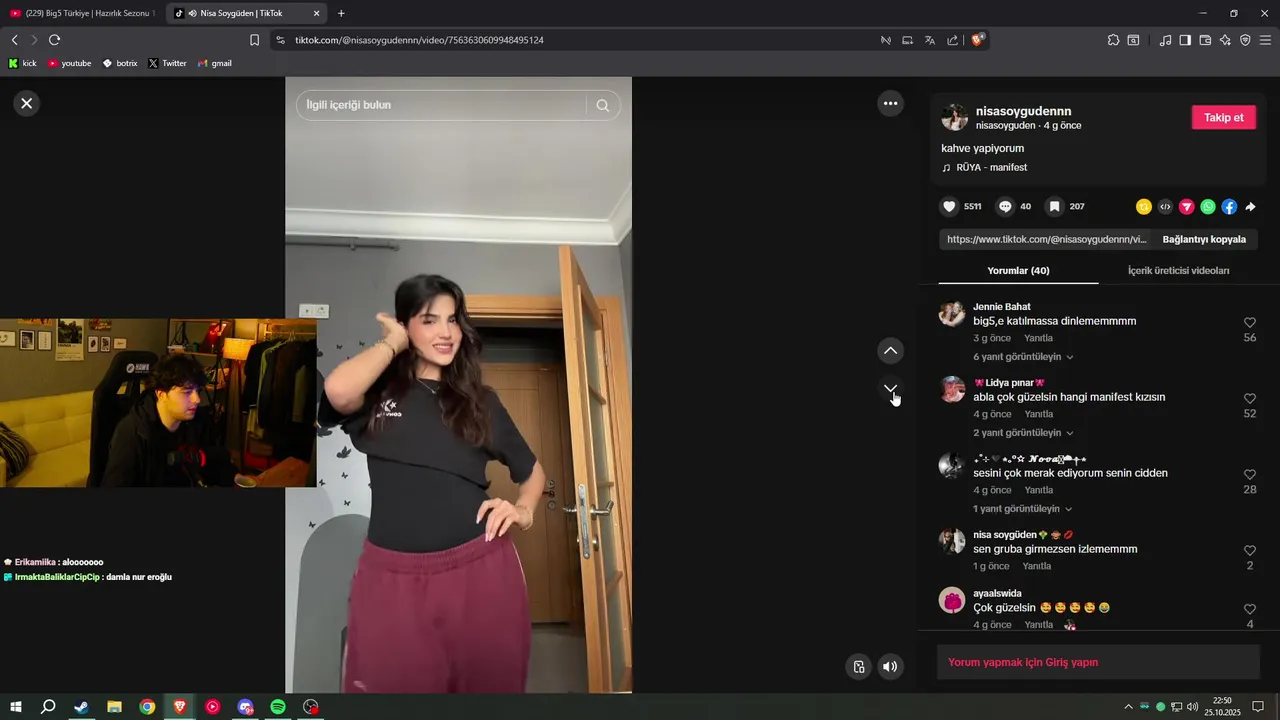Open Brave Leo AI sparkle icon
The width and height of the screenshot is (1280, 720).
[1225, 40]
